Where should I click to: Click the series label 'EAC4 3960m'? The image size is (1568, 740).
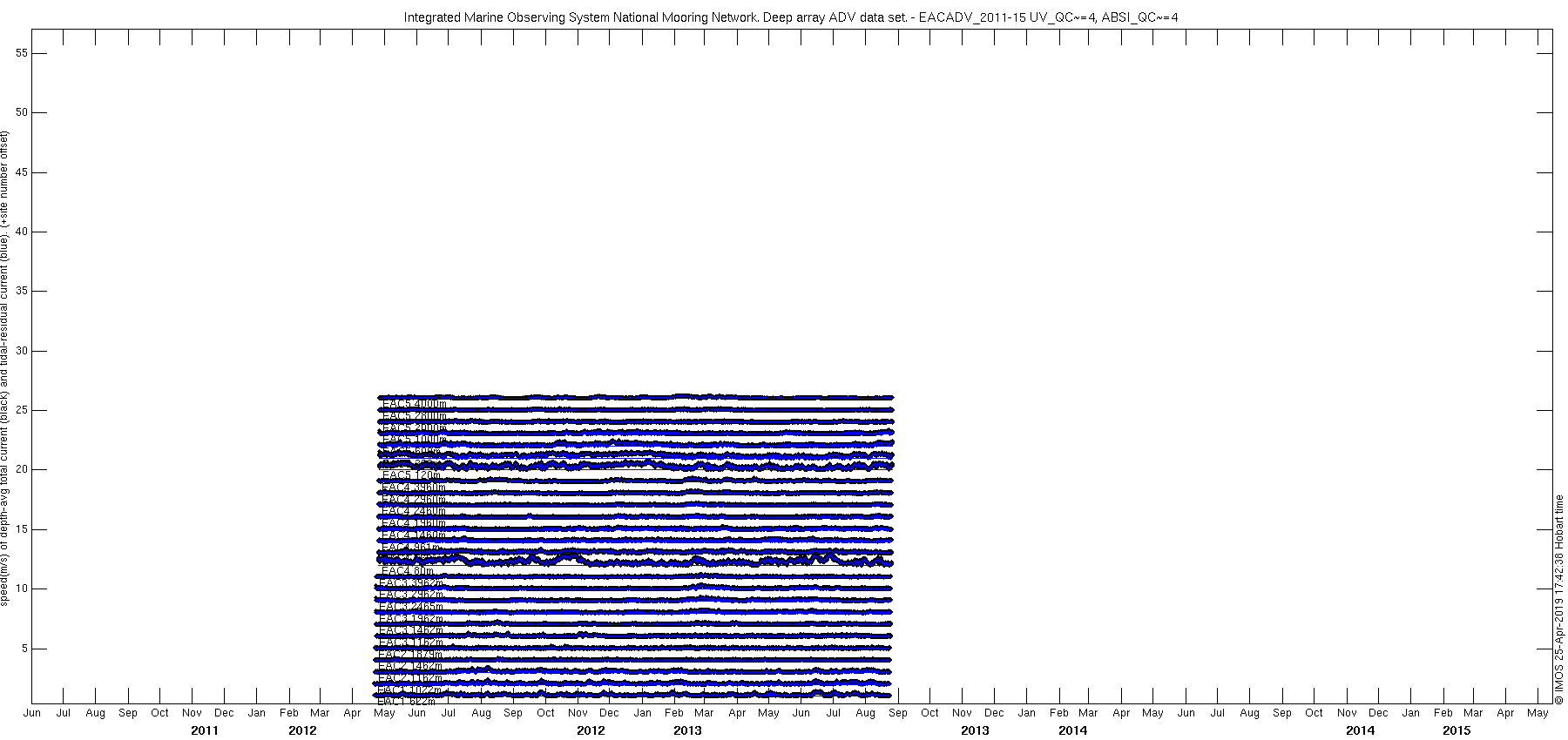click(414, 488)
